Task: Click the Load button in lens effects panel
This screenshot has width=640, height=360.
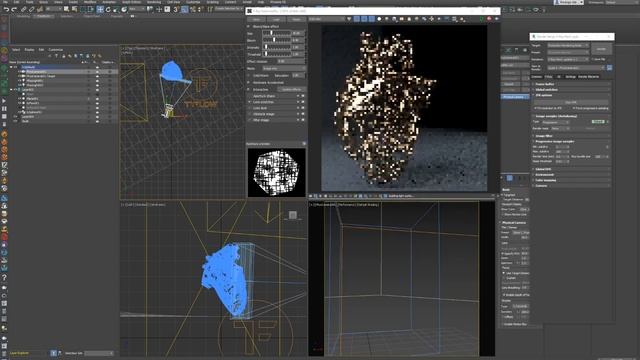Action: tap(276, 19)
